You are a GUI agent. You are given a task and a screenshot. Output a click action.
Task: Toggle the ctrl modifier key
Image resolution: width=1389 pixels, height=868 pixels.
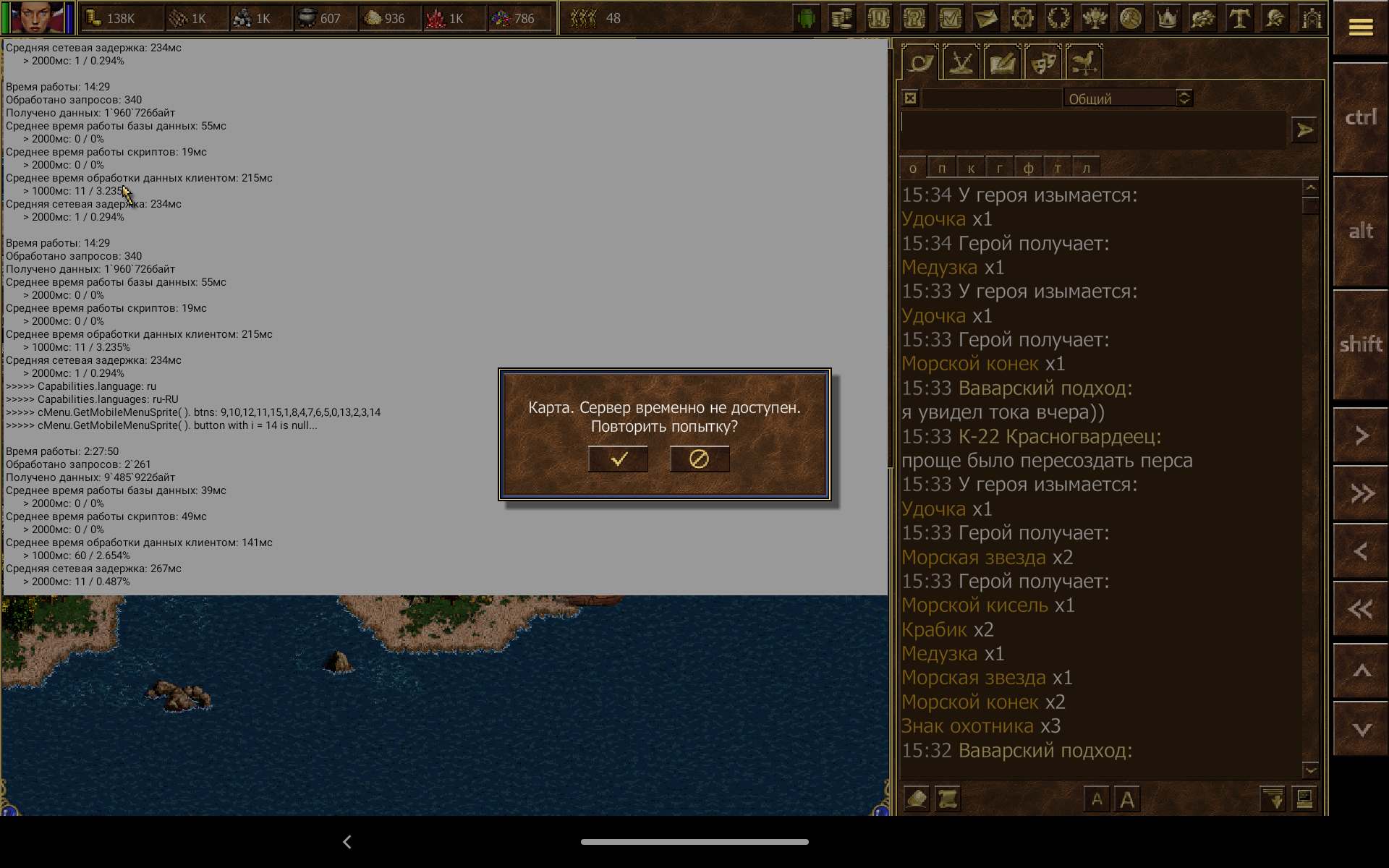(1360, 118)
